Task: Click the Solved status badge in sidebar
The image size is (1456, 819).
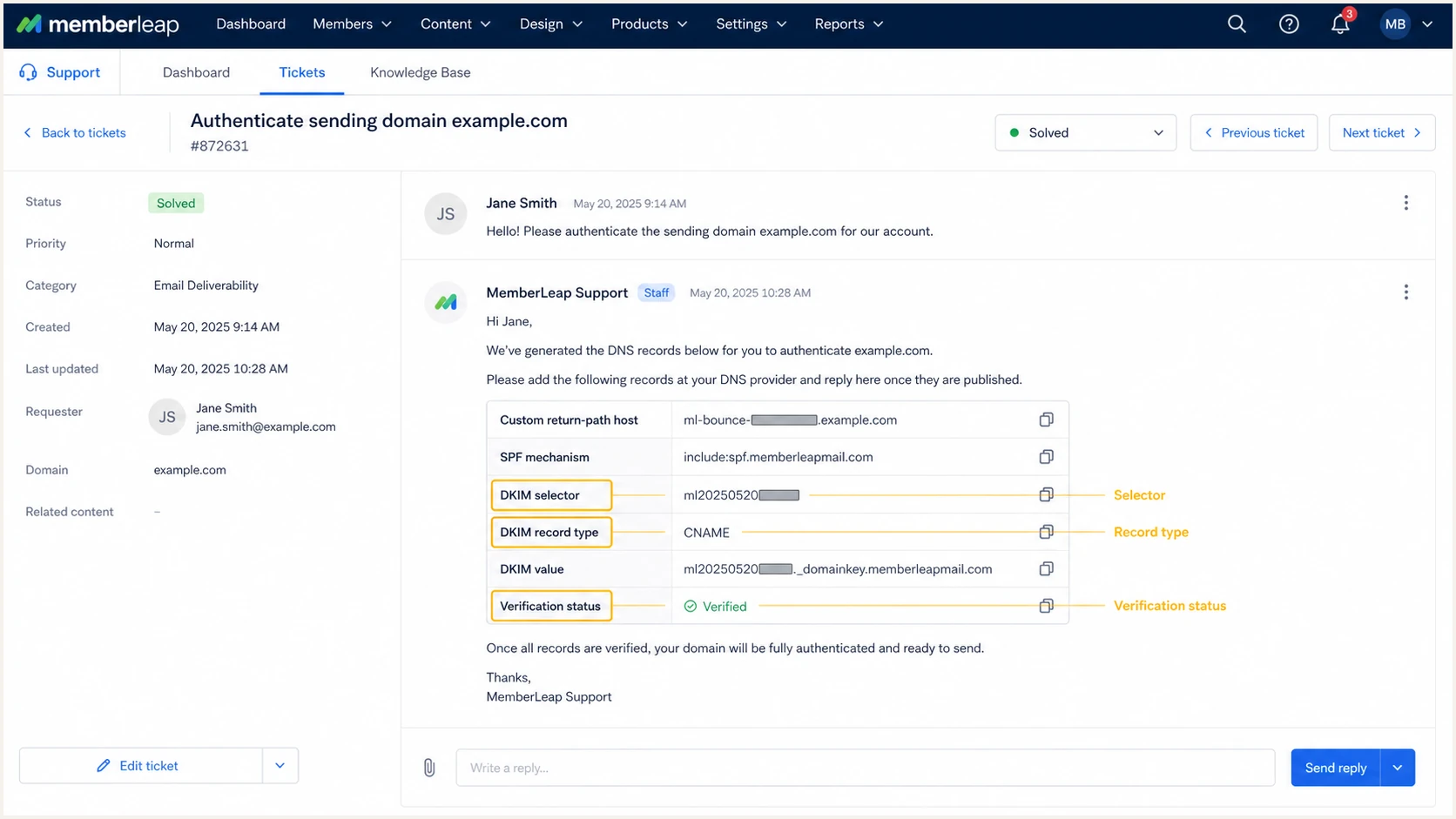Action: coord(176,203)
